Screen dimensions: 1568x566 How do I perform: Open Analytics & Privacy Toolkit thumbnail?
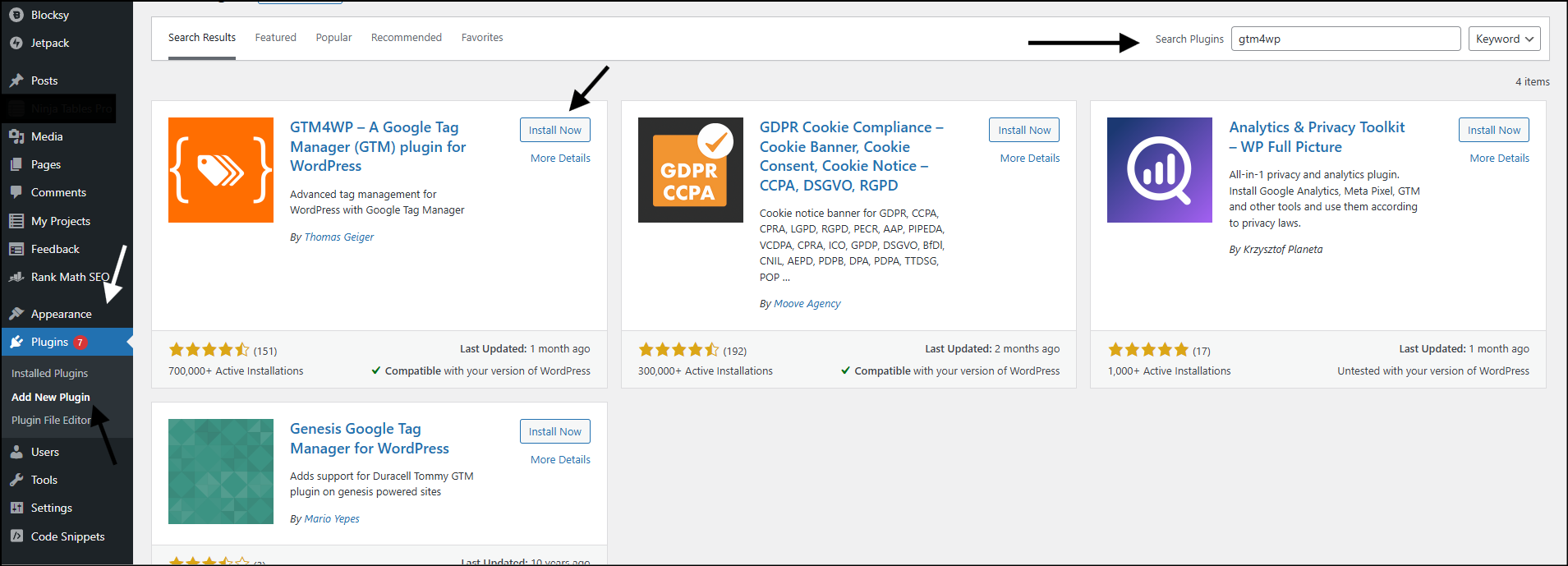pos(1160,170)
